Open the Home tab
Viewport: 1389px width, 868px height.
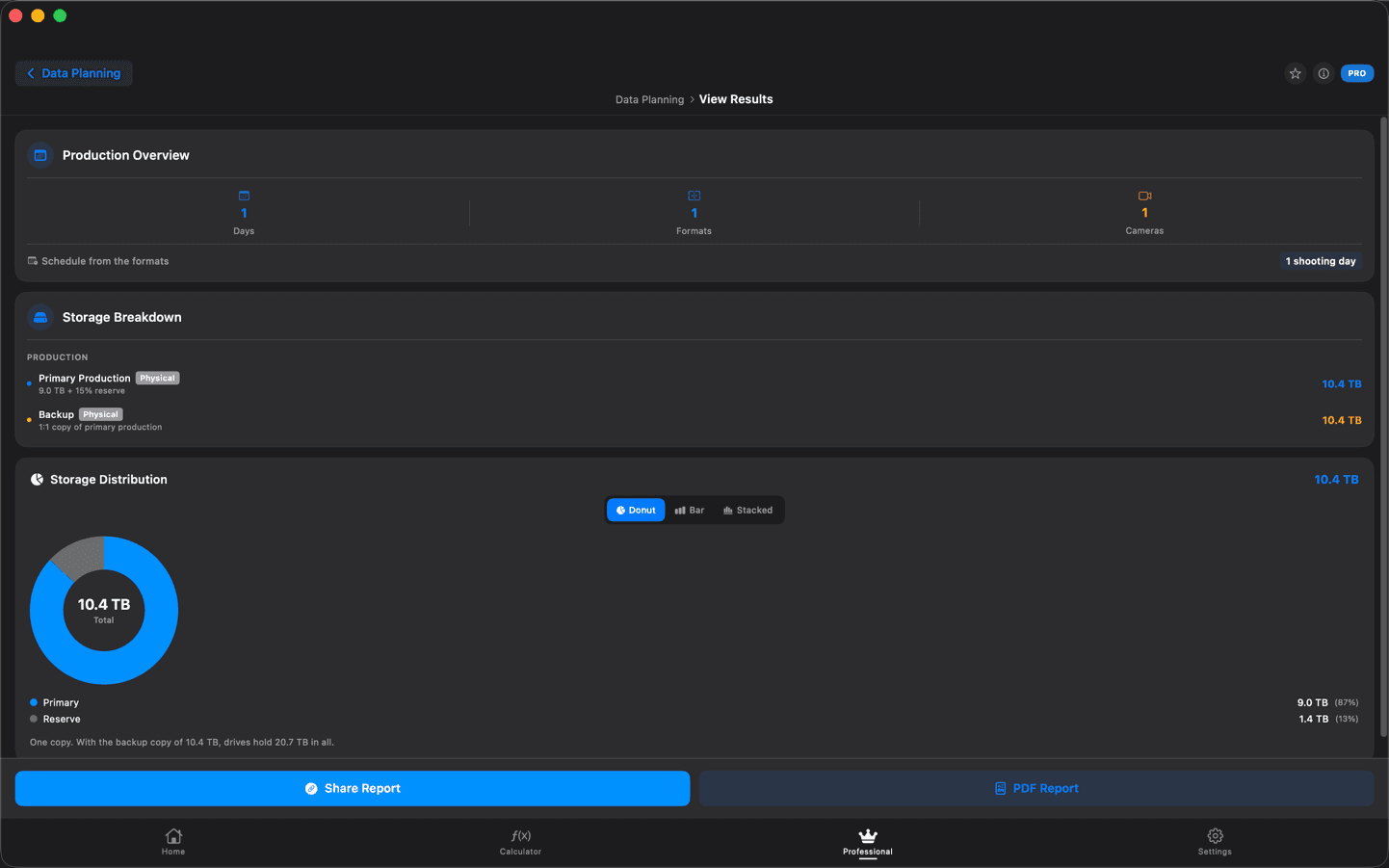173,842
